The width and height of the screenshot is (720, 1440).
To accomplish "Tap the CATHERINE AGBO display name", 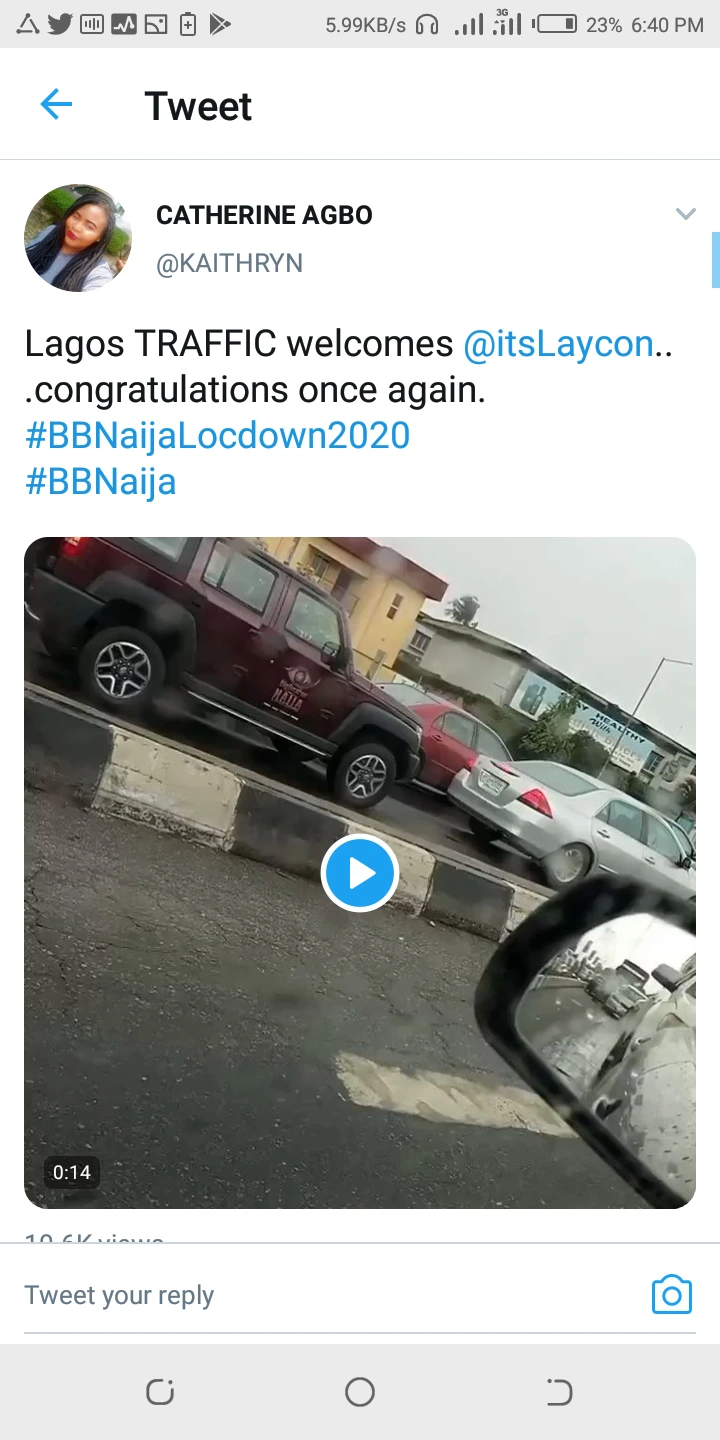I will [x=264, y=215].
